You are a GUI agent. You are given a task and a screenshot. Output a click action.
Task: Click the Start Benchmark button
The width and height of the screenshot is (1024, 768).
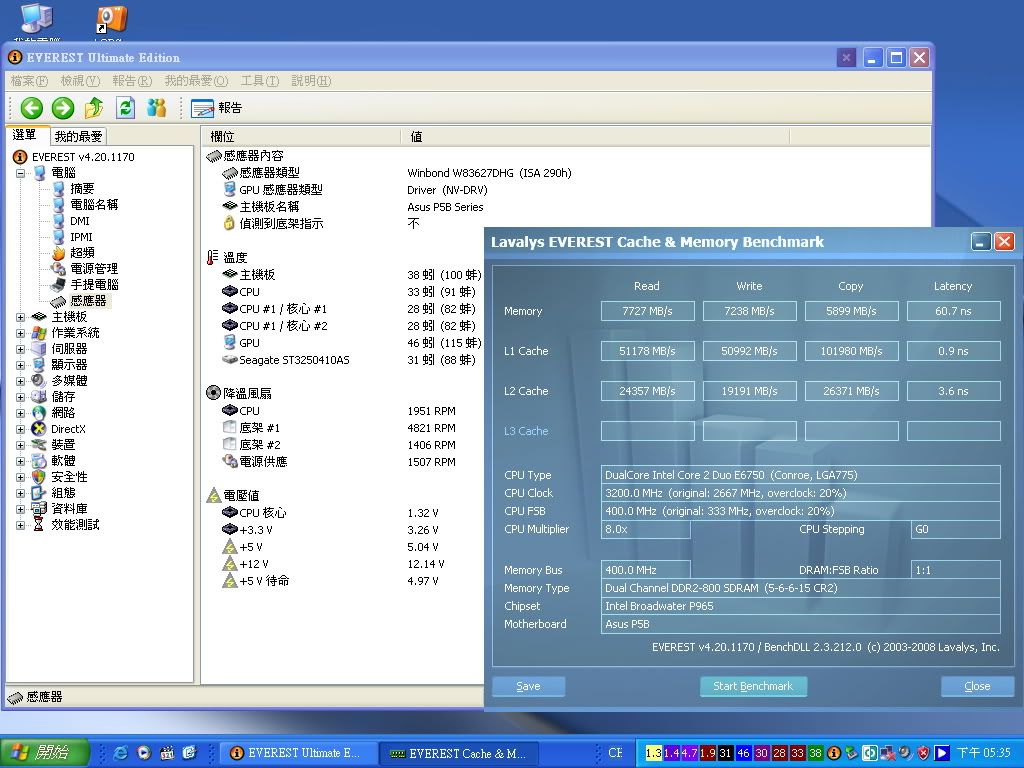click(753, 686)
